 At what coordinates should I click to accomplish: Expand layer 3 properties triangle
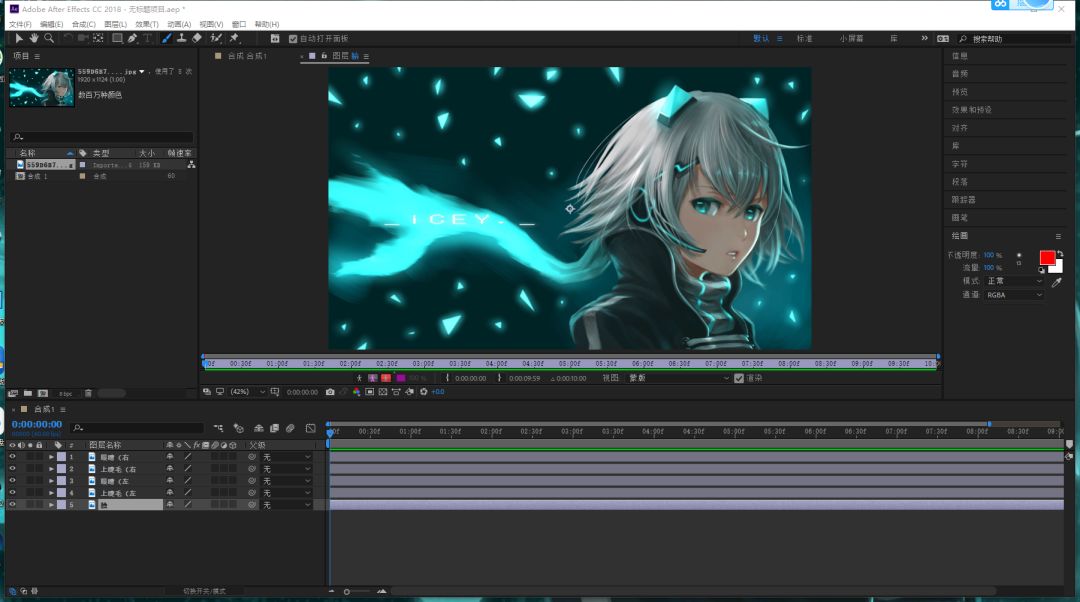pos(51,481)
